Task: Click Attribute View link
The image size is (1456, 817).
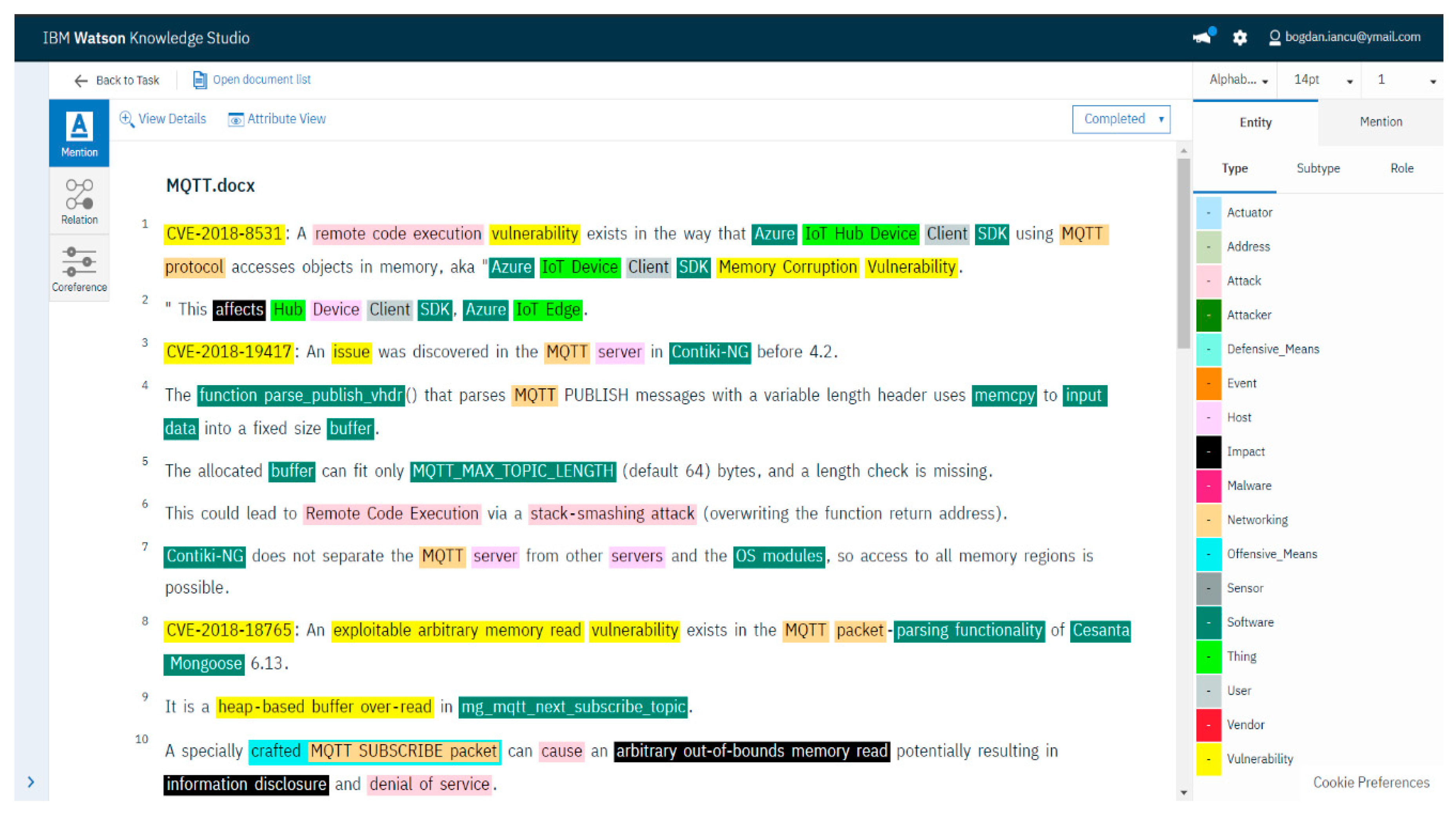Action: (x=287, y=119)
